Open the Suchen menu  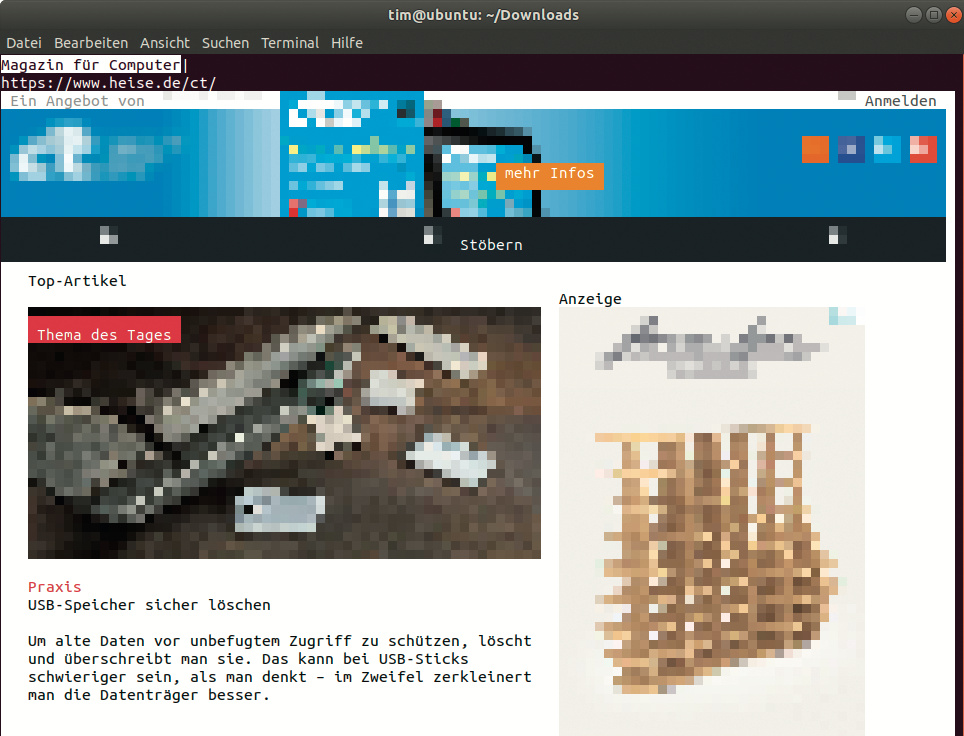pyautogui.click(x=225, y=43)
